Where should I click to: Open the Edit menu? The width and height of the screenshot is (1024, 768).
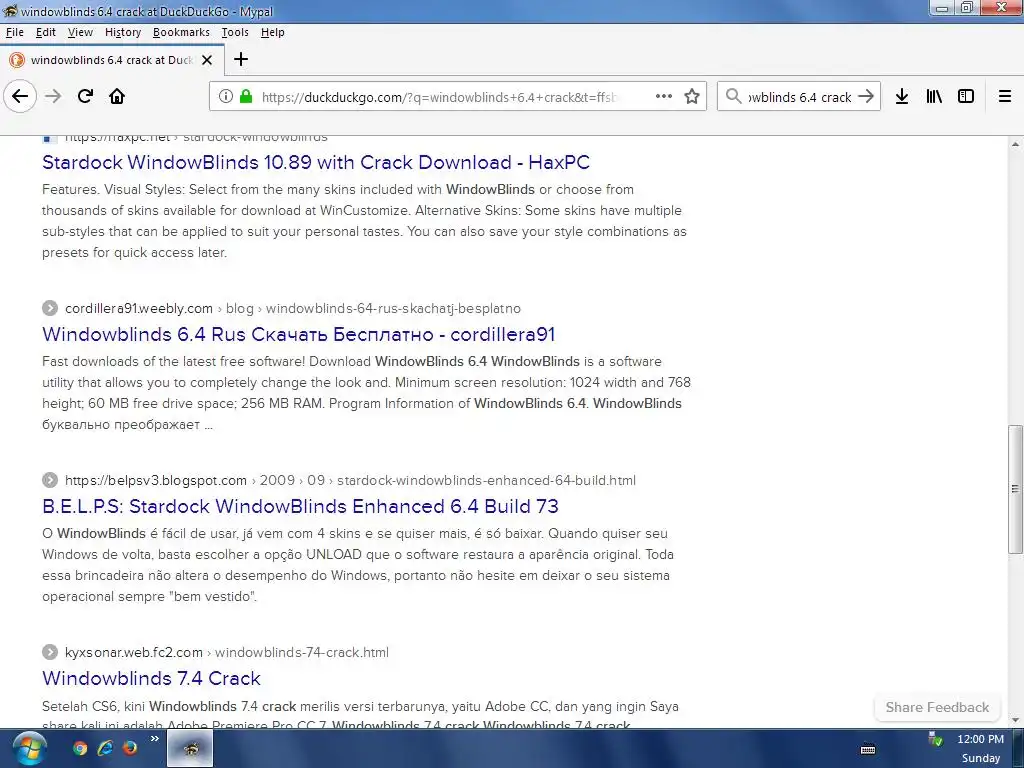click(46, 32)
